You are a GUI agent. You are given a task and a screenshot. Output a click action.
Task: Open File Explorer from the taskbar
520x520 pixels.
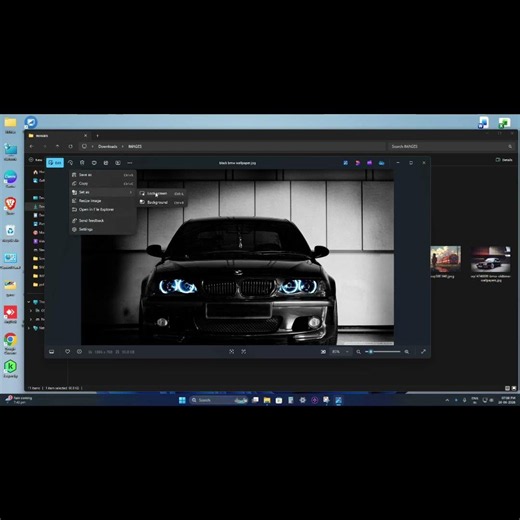pyautogui.click(x=267, y=400)
